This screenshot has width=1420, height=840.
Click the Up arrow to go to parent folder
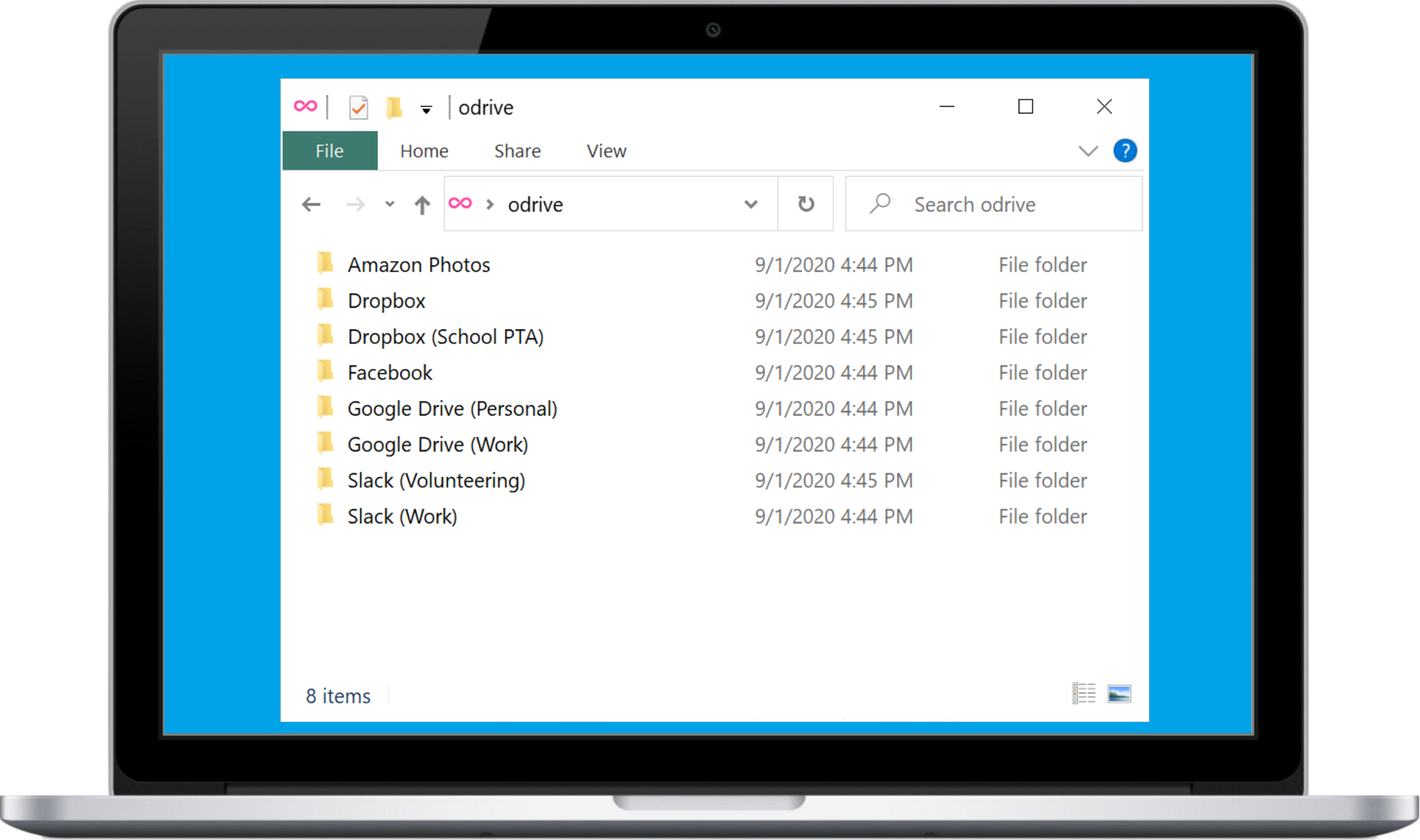[x=421, y=204]
